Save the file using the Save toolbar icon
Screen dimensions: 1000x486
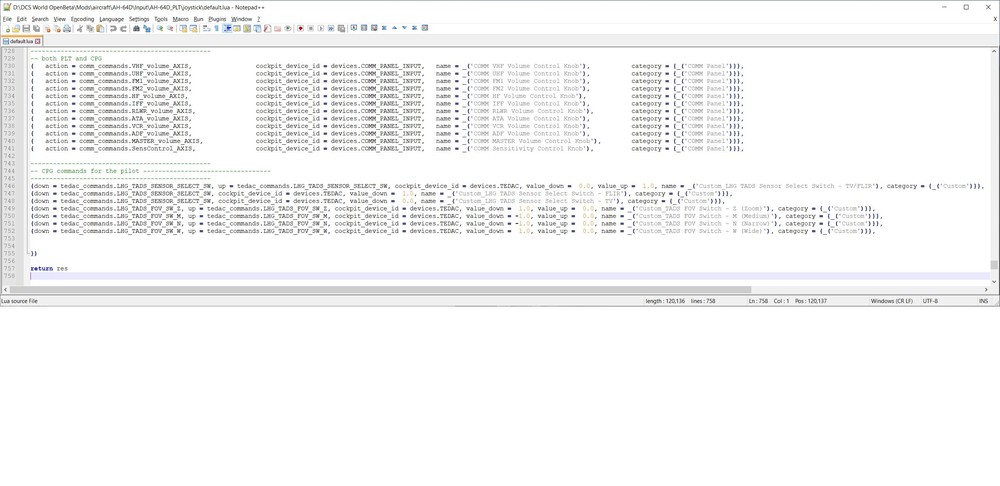coord(26,28)
